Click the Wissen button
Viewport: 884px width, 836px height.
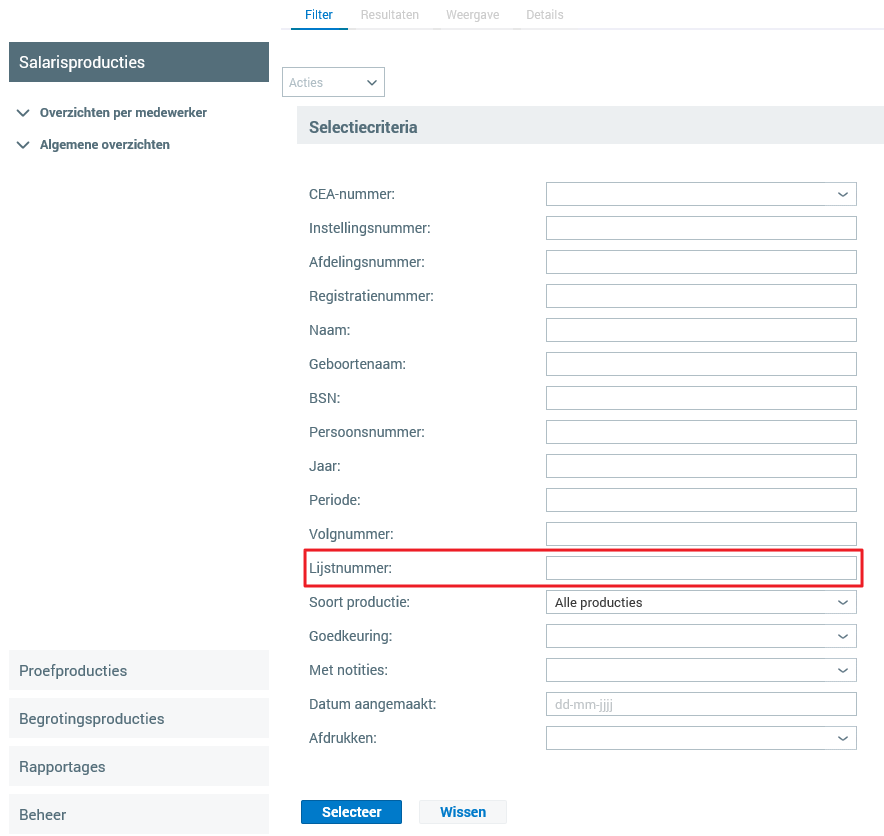click(463, 812)
